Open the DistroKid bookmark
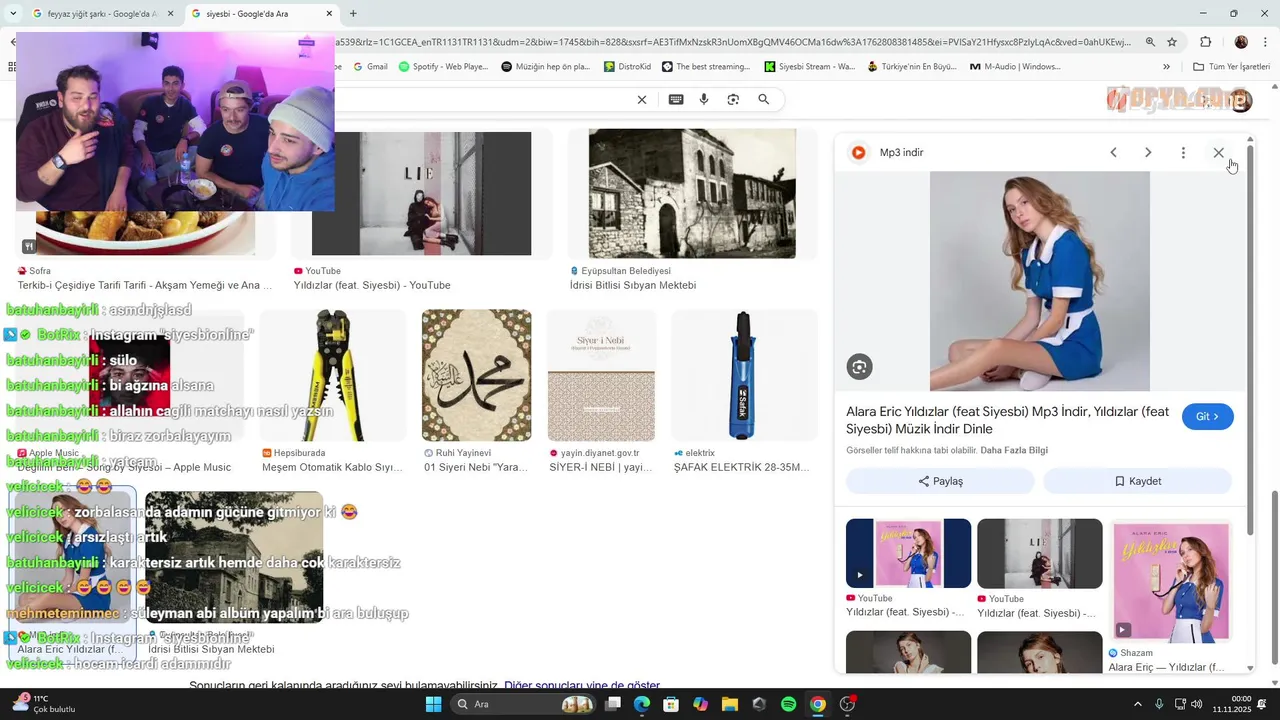Screen dimensions: 1280x720 (x=627, y=67)
